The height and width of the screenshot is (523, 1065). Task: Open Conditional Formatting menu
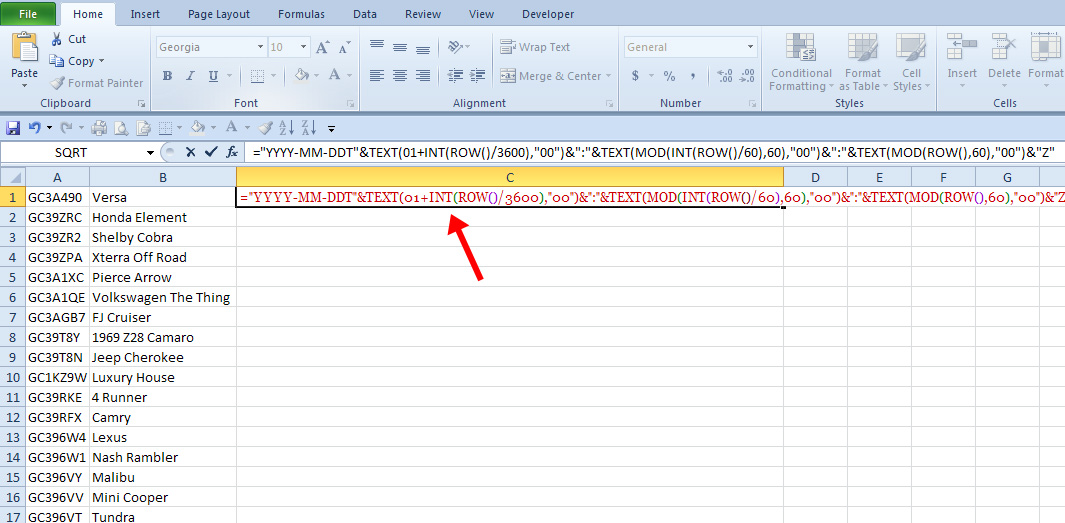pyautogui.click(x=801, y=62)
